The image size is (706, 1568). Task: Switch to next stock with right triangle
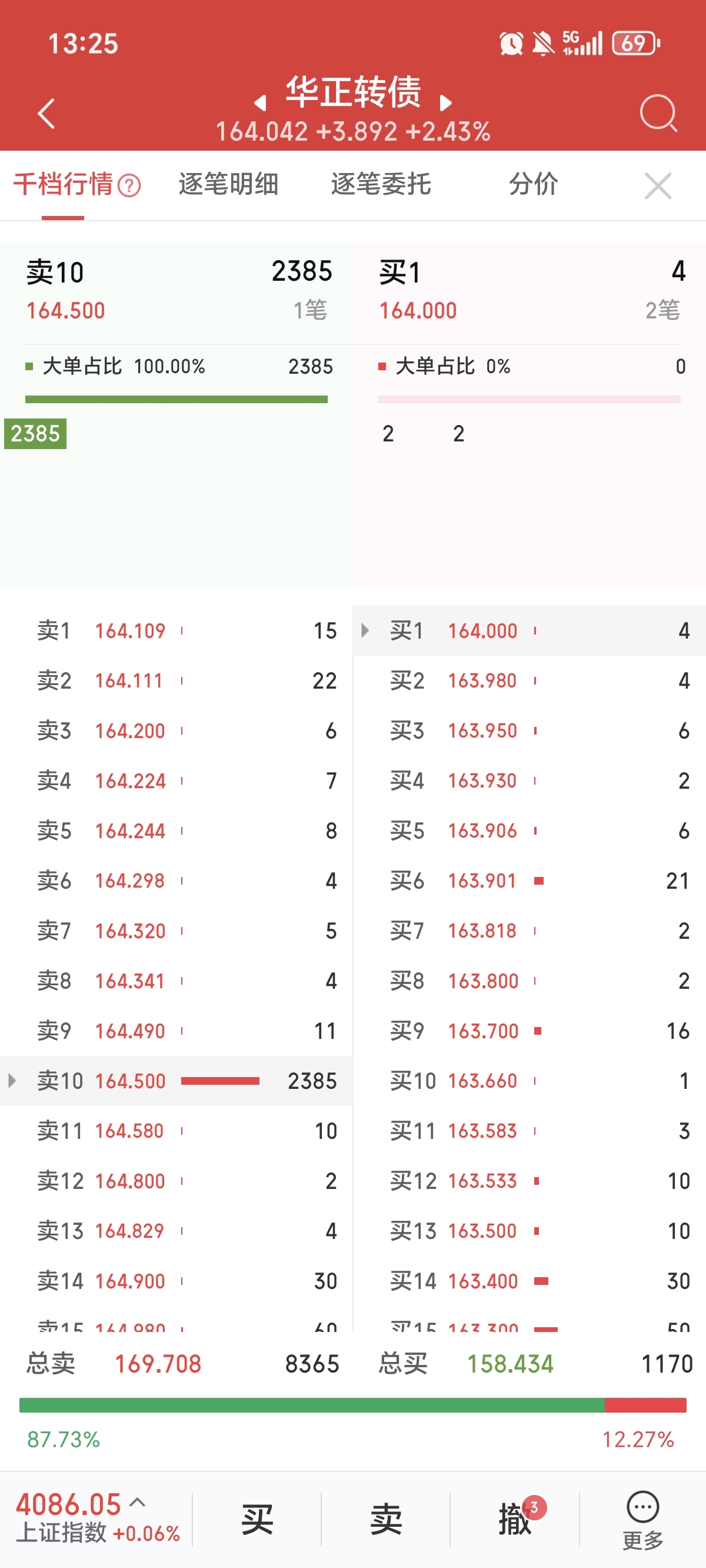pos(445,103)
